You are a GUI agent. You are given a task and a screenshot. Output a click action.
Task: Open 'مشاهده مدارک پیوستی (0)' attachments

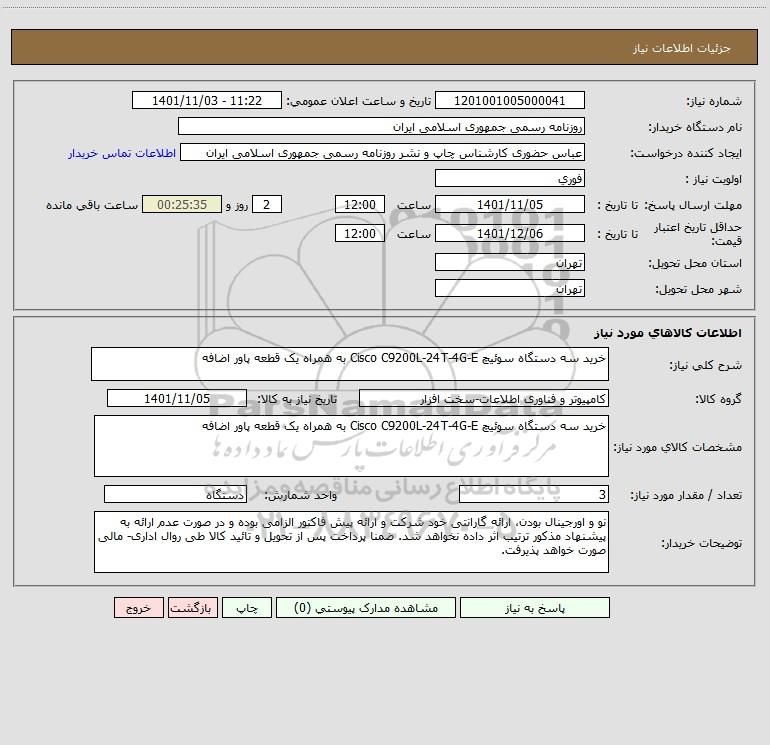coord(366,608)
